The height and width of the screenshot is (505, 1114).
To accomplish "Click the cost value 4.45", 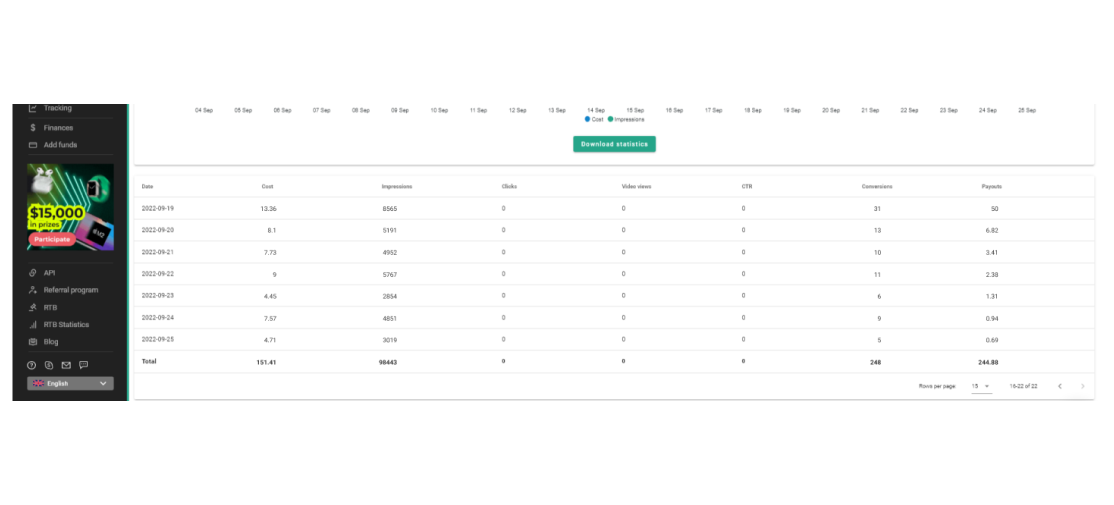I will point(270,296).
